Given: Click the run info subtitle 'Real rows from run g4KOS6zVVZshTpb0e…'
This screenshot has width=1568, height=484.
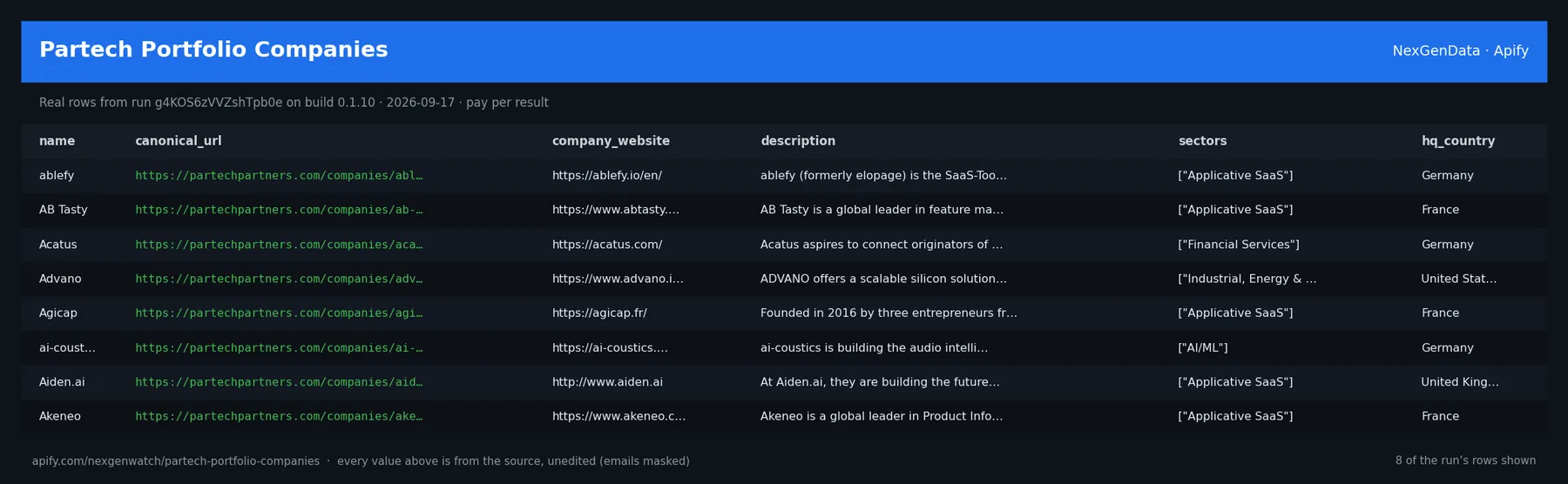Looking at the screenshot, I should (294, 103).
